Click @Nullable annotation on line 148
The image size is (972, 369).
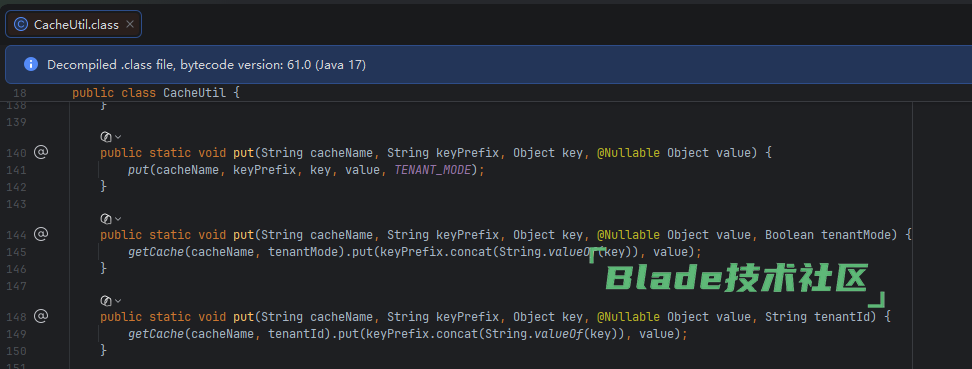[x=628, y=317]
